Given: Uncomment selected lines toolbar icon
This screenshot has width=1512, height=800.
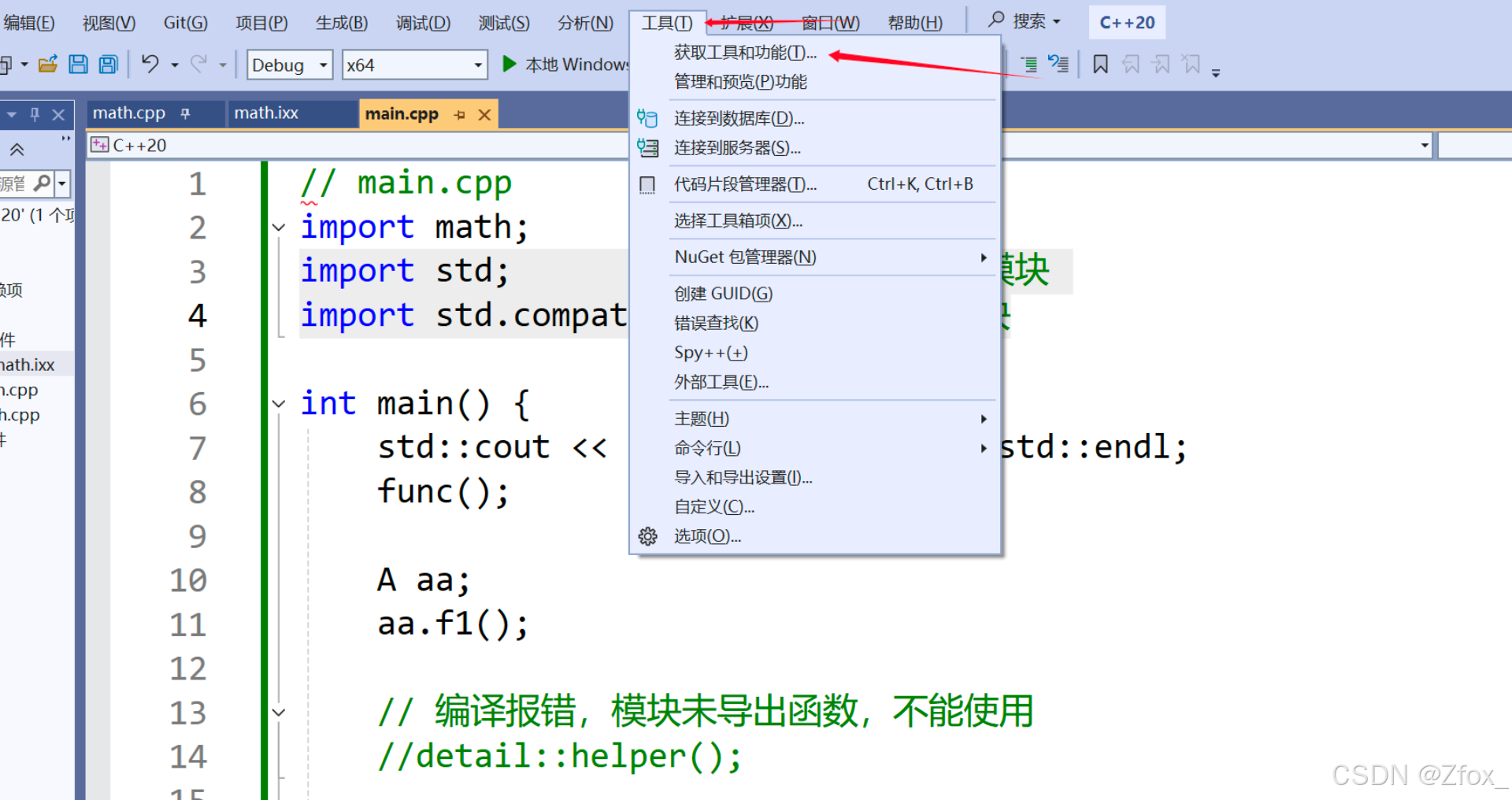Looking at the screenshot, I should pos(1058,64).
